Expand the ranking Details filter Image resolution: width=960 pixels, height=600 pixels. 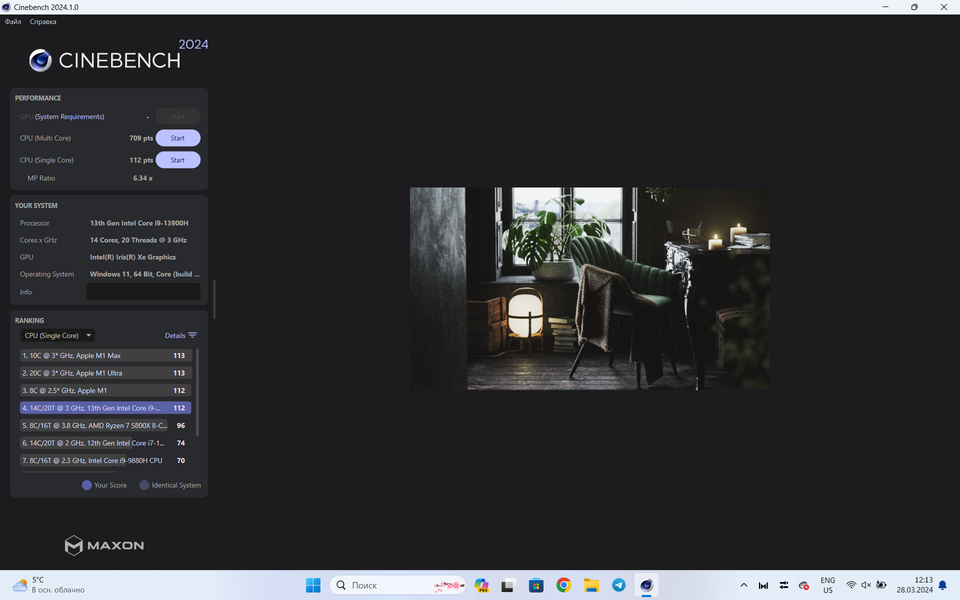click(181, 336)
